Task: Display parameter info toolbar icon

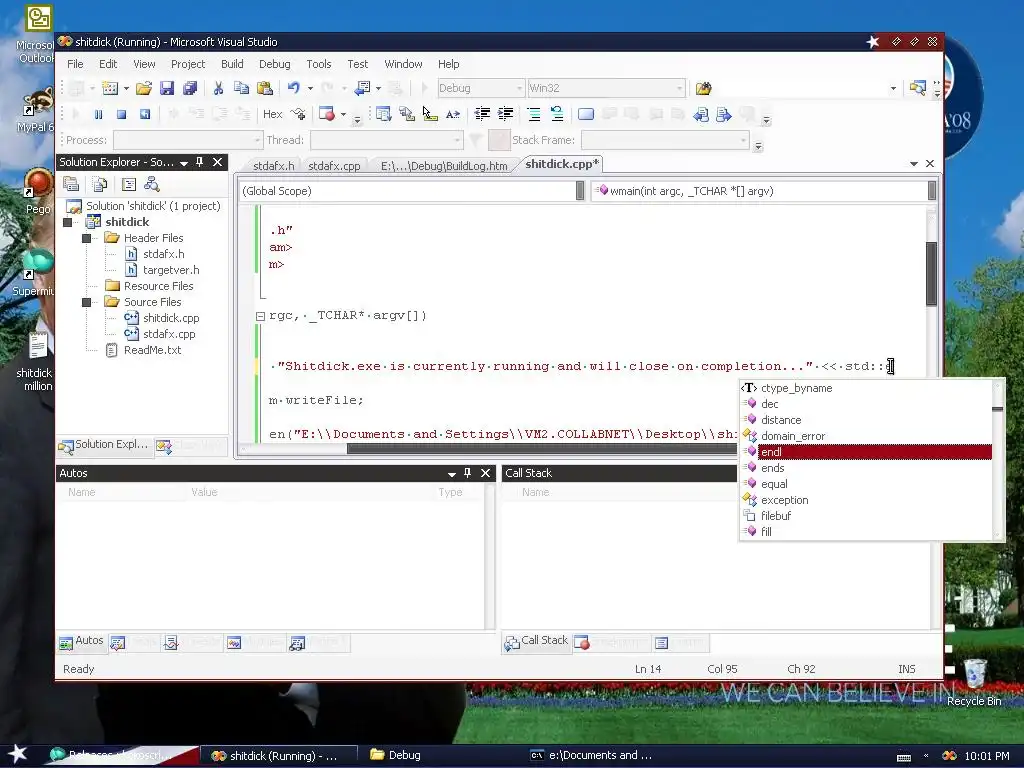Action: [407, 114]
